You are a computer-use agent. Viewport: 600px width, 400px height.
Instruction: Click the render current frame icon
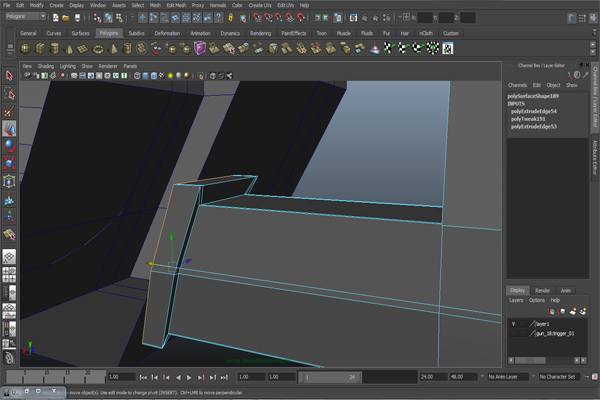click(364, 17)
